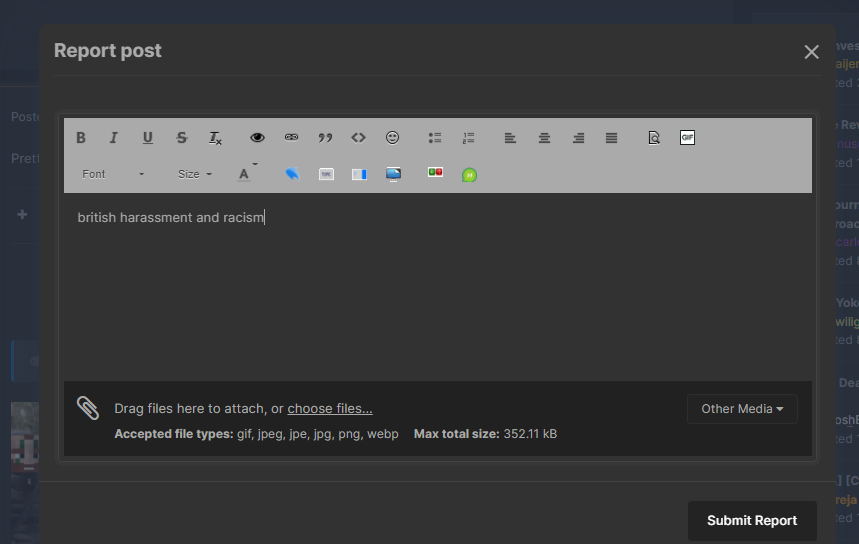Insert a numbered list
The image size is (859, 544).
(x=468, y=138)
